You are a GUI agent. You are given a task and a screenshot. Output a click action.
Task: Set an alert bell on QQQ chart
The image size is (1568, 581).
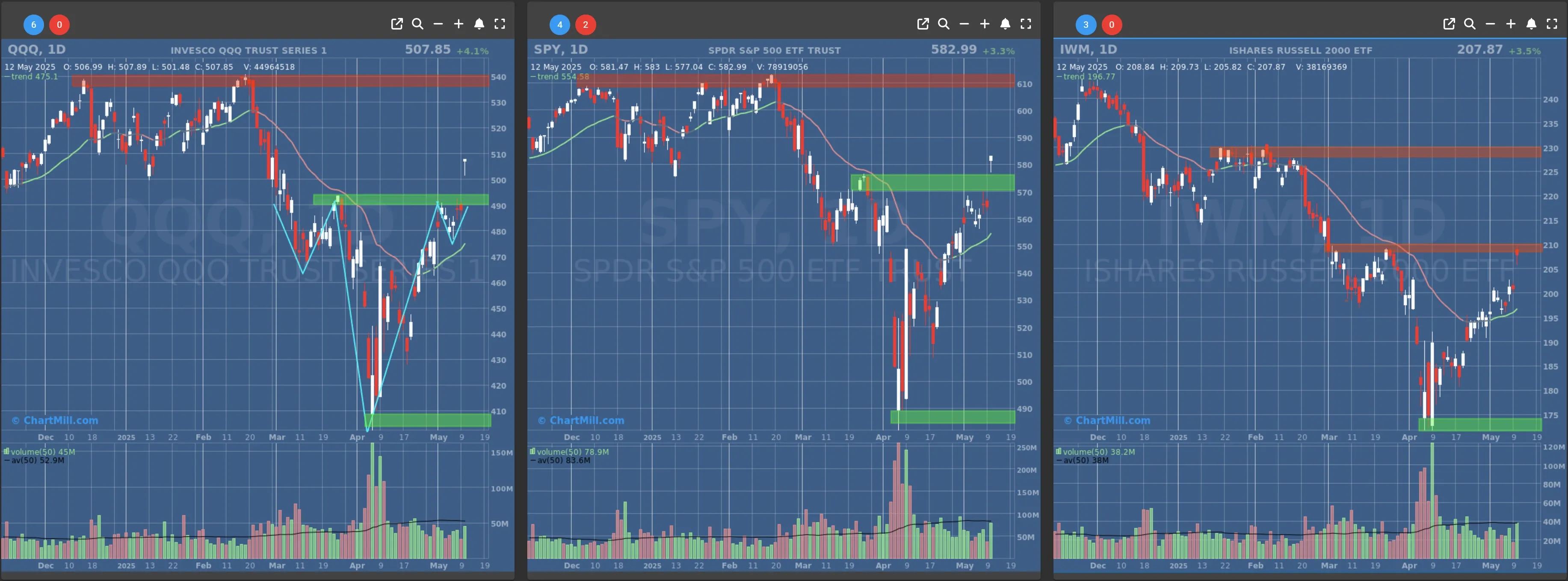tap(479, 24)
